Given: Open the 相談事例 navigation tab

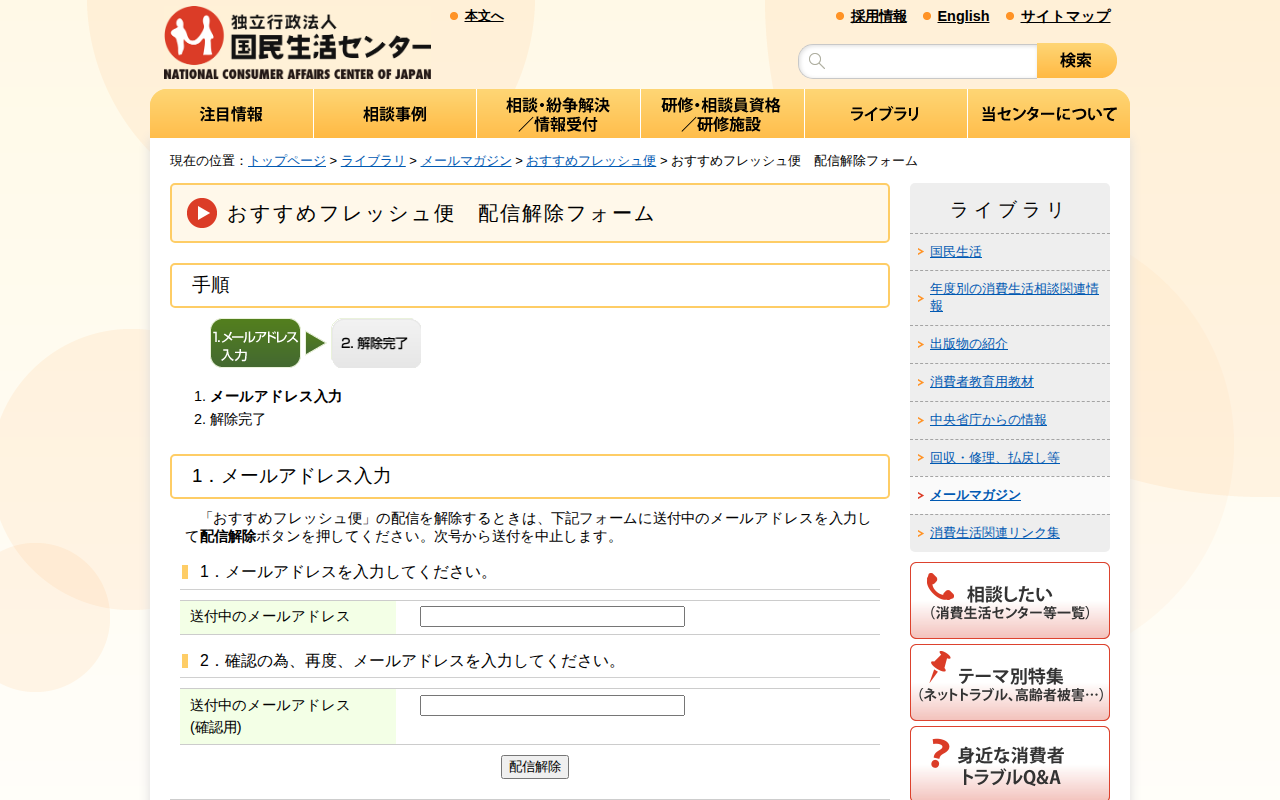Looking at the screenshot, I should tap(395, 114).
